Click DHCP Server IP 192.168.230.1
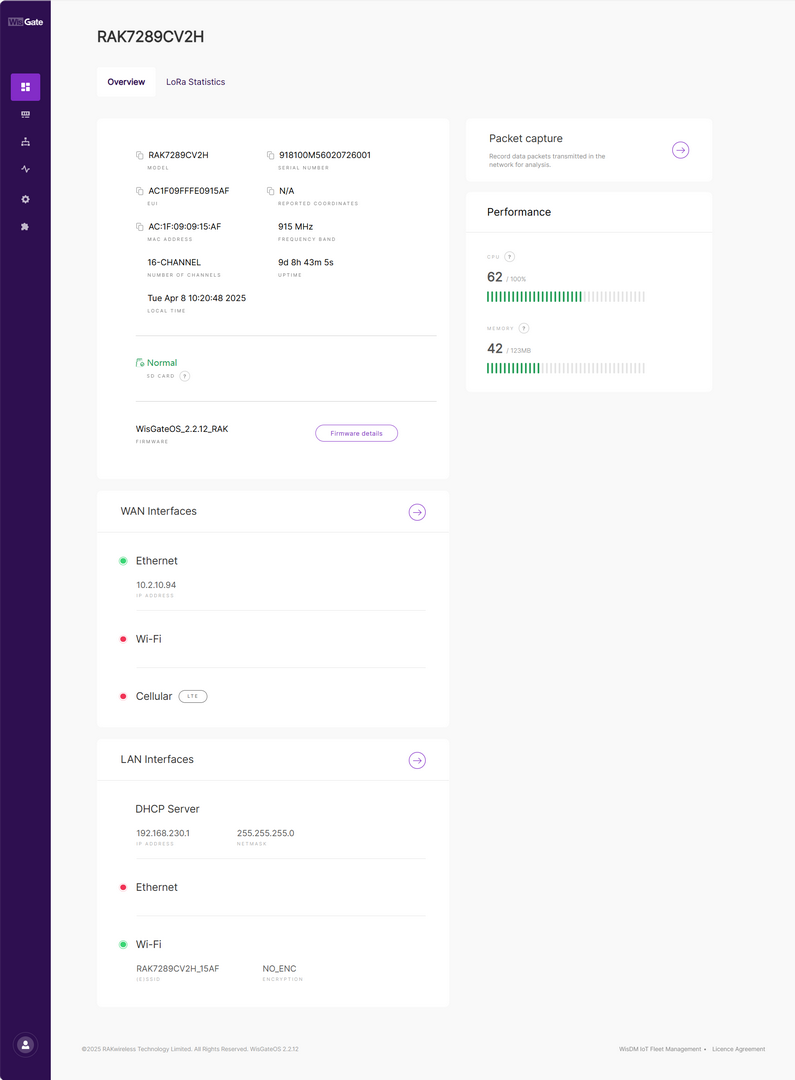The height and width of the screenshot is (1080, 795). coord(163,833)
